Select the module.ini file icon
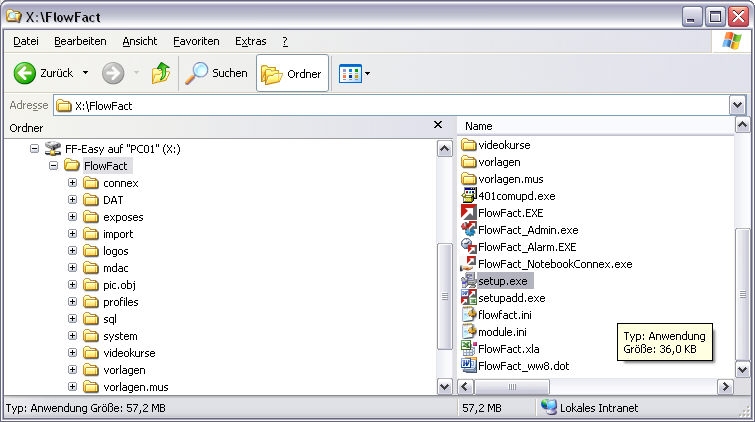 coord(469,331)
